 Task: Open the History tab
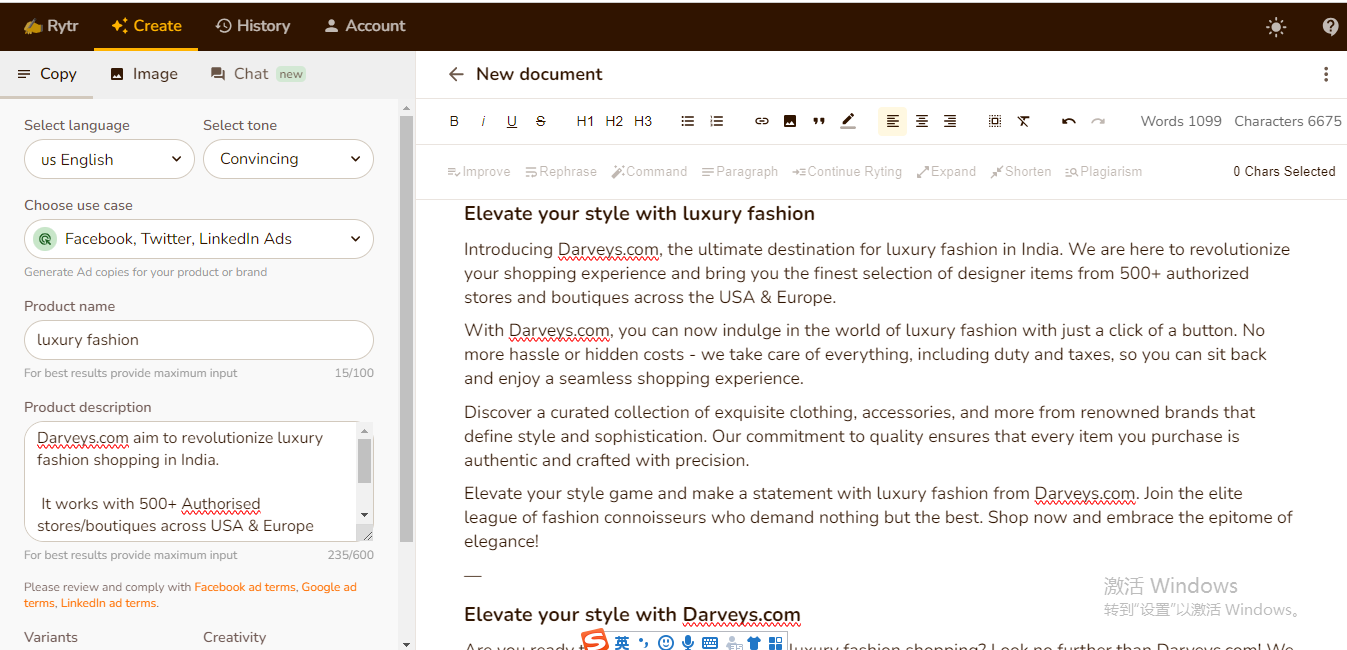coord(253,26)
